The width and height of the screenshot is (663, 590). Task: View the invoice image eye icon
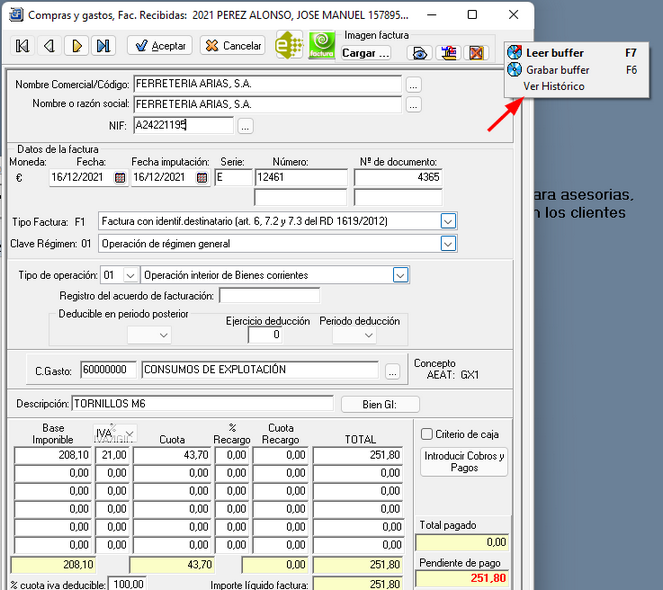coord(422,53)
